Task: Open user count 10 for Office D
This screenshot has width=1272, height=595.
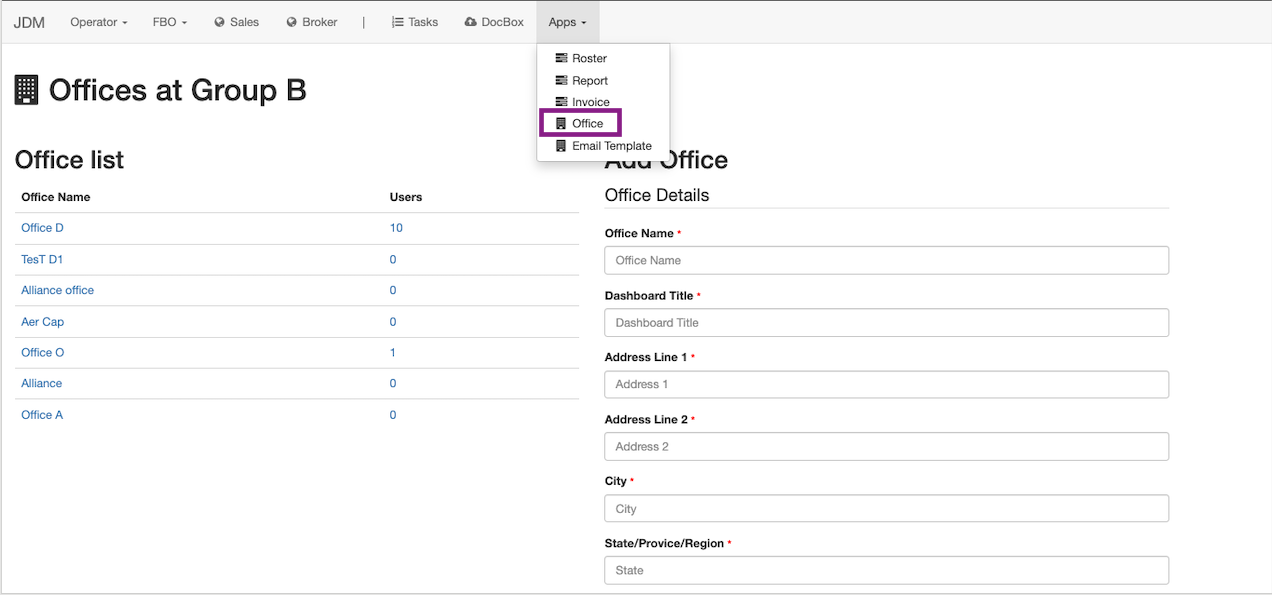Action: tap(396, 228)
